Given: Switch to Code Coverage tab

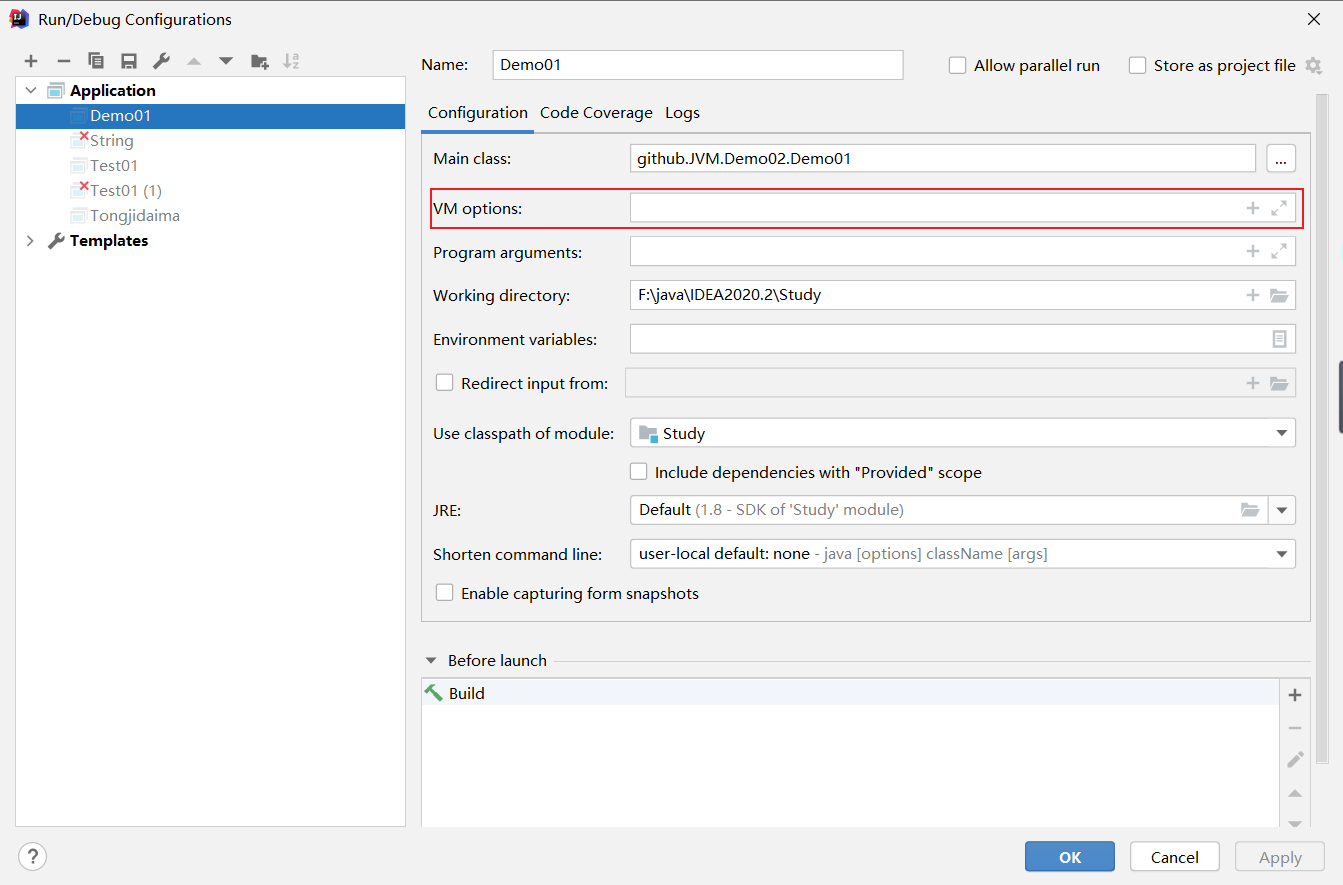Looking at the screenshot, I should pyautogui.click(x=596, y=113).
